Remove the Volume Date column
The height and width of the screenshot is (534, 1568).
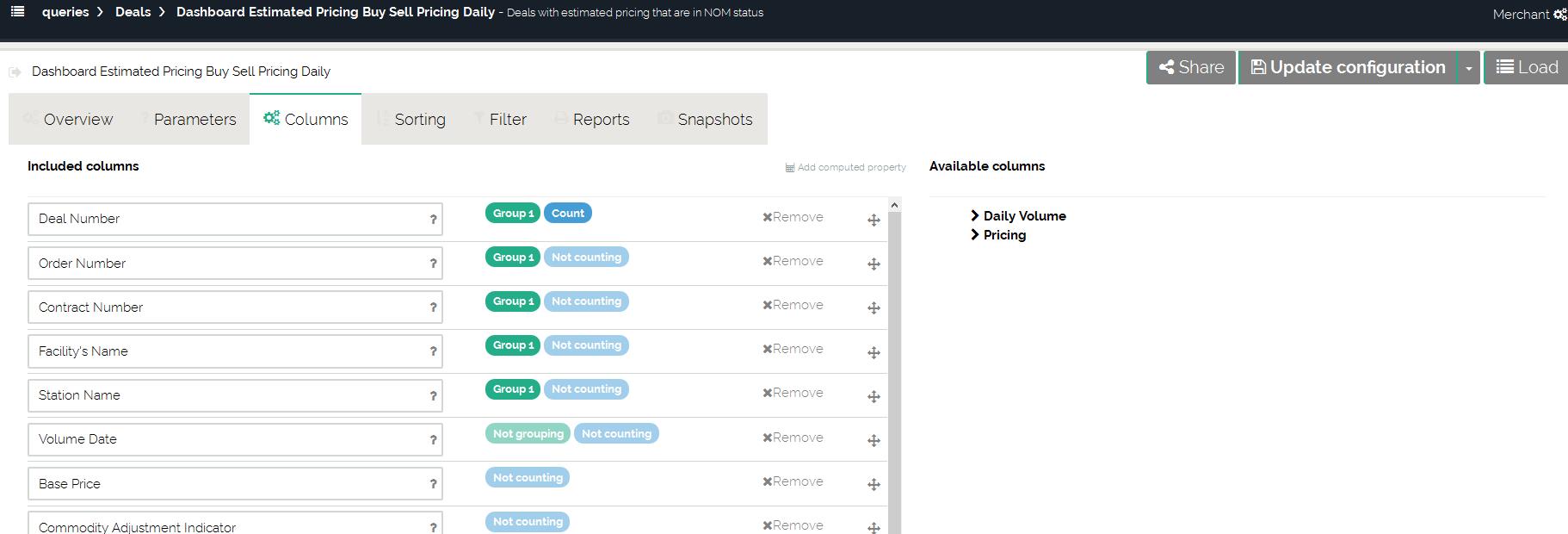click(793, 438)
